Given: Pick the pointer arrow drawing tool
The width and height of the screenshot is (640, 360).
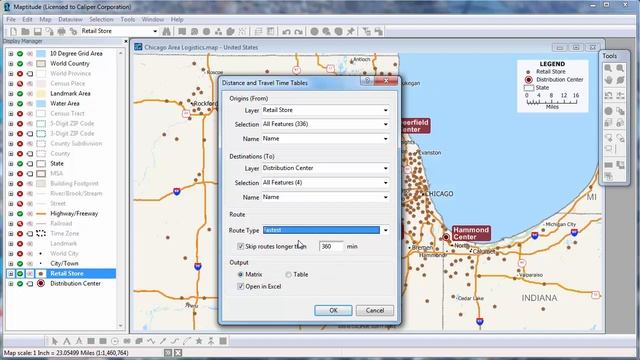Looking at the screenshot, I should click(x=55, y=341).
